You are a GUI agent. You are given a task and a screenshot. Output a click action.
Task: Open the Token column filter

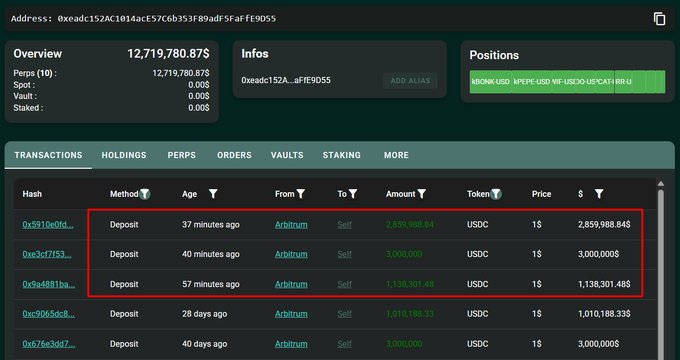point(496,194)
